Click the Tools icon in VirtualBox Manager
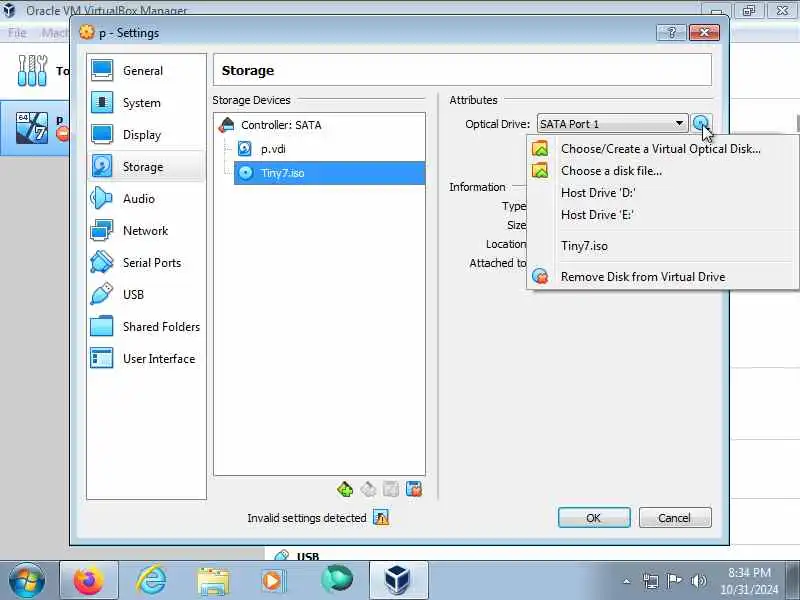 (32, 70)
